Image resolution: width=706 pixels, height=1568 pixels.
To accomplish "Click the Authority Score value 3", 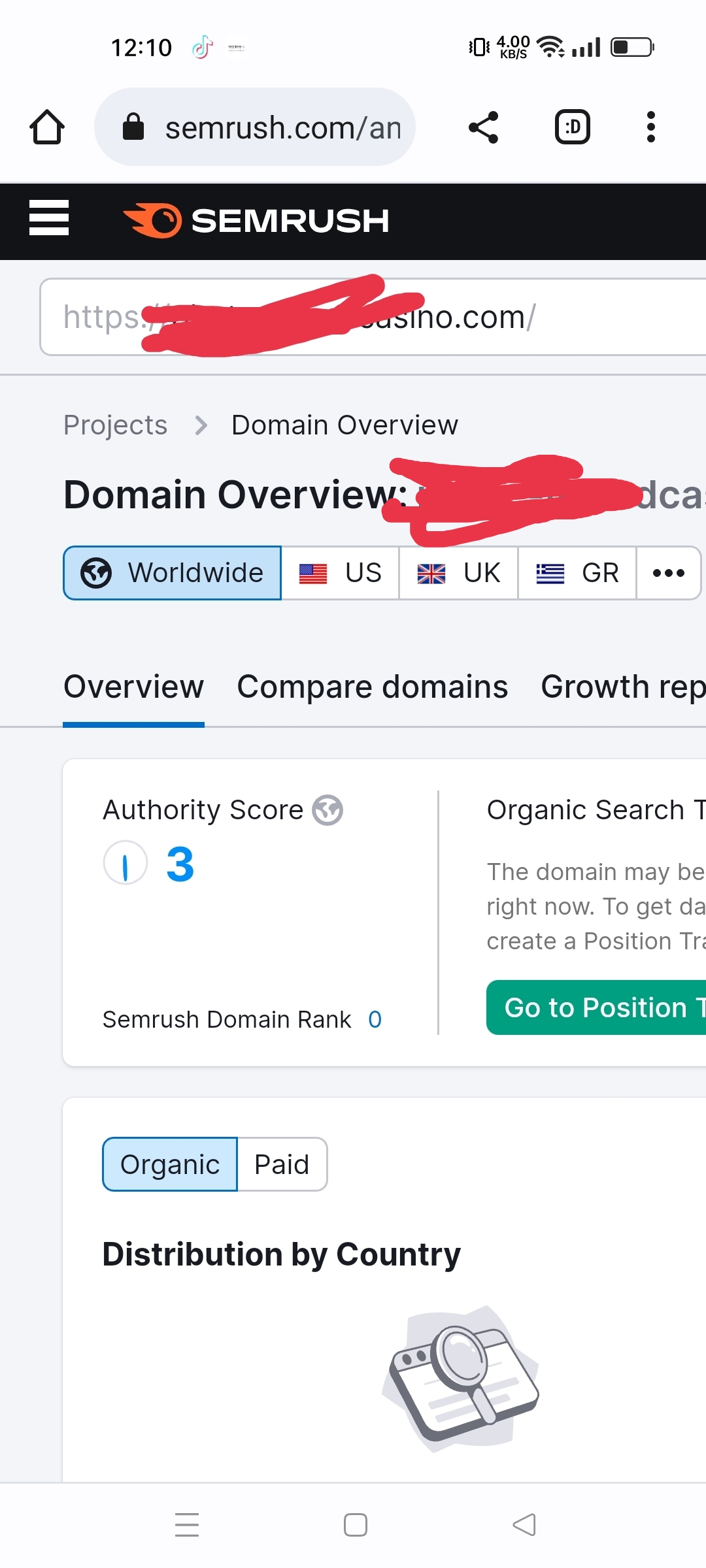I will pyautogui.click(x=180, y=864).
